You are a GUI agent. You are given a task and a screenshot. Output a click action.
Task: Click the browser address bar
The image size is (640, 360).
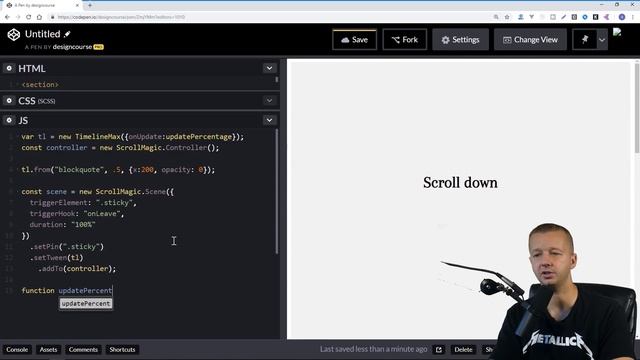click(269, 17)
